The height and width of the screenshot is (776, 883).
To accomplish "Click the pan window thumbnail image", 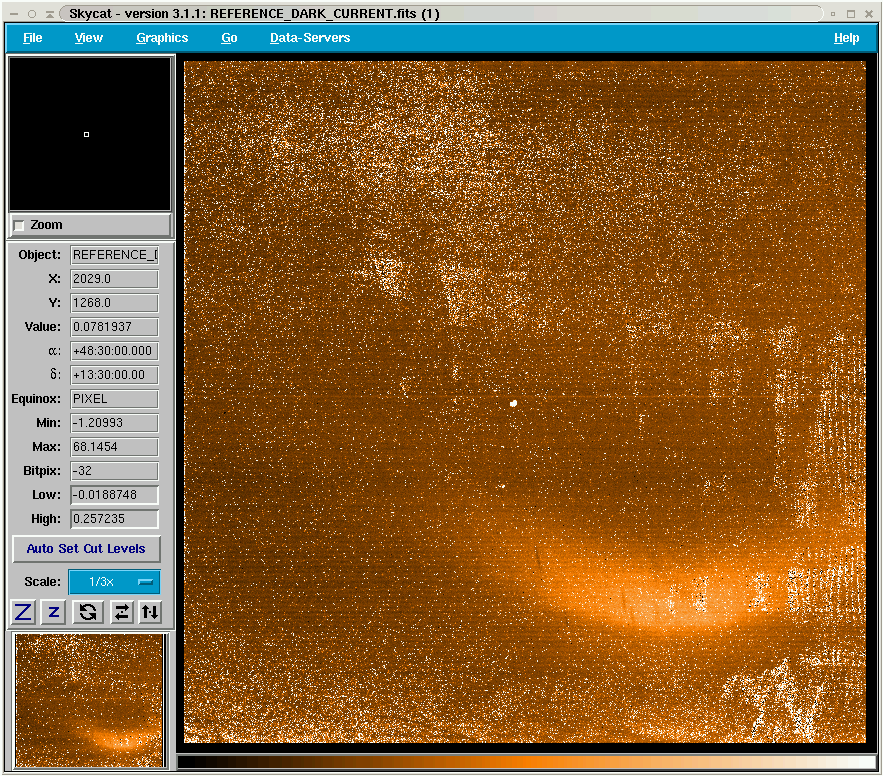I will pyautogui.click(x=90, y=701).
